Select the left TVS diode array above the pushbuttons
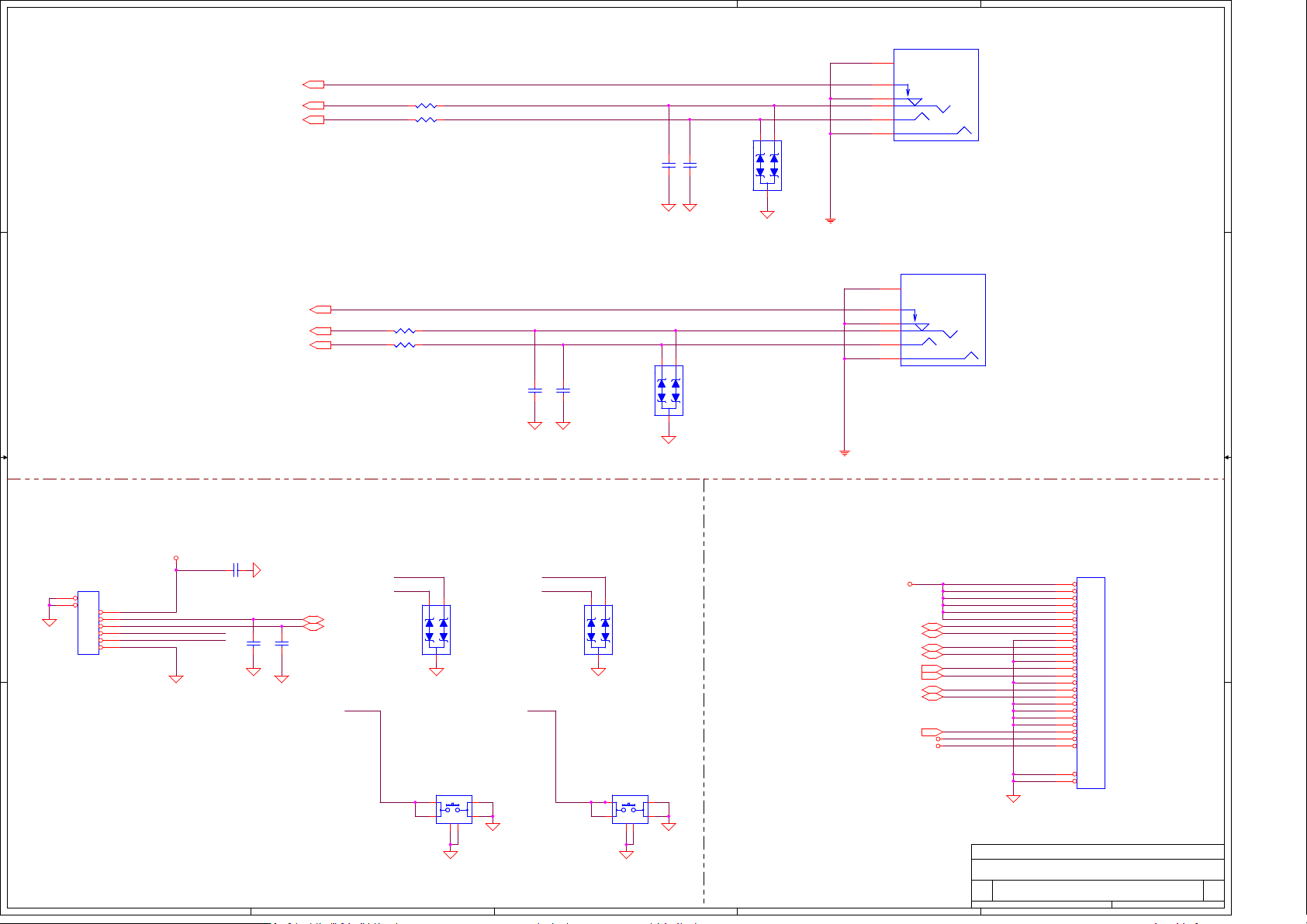This screenshot has width=1307, height=924. tap(436, 630)
